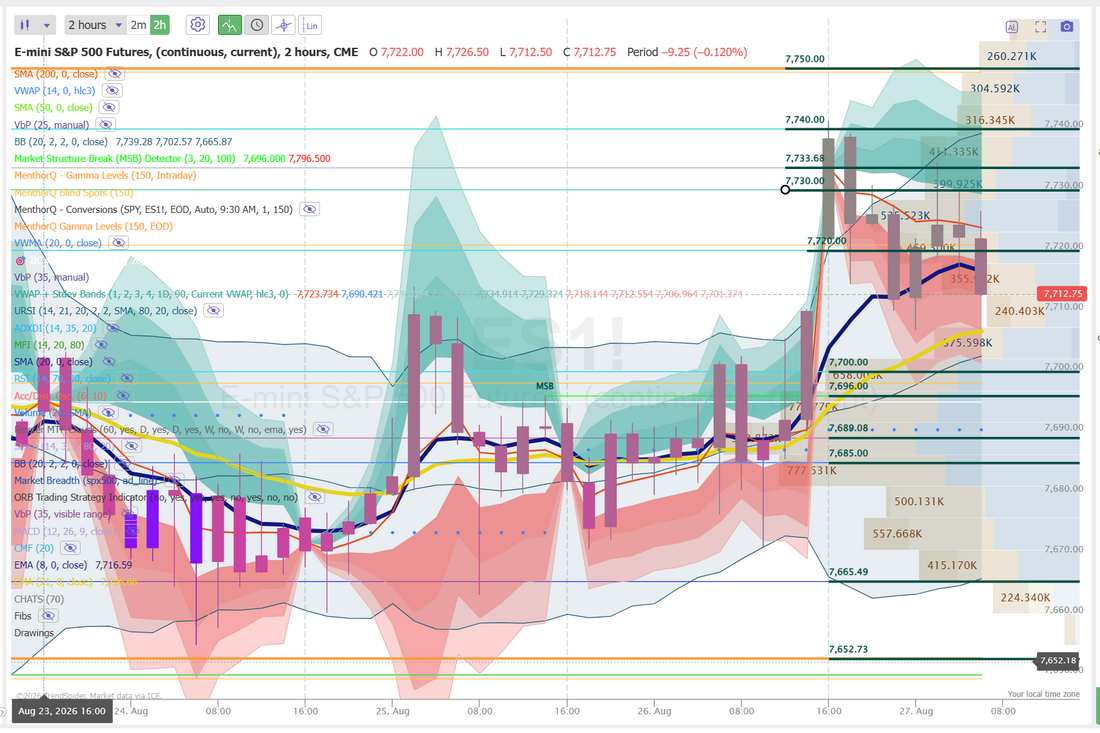Toggle visibility of VWAP (14, 0, hlc3)

pos(112,90)
